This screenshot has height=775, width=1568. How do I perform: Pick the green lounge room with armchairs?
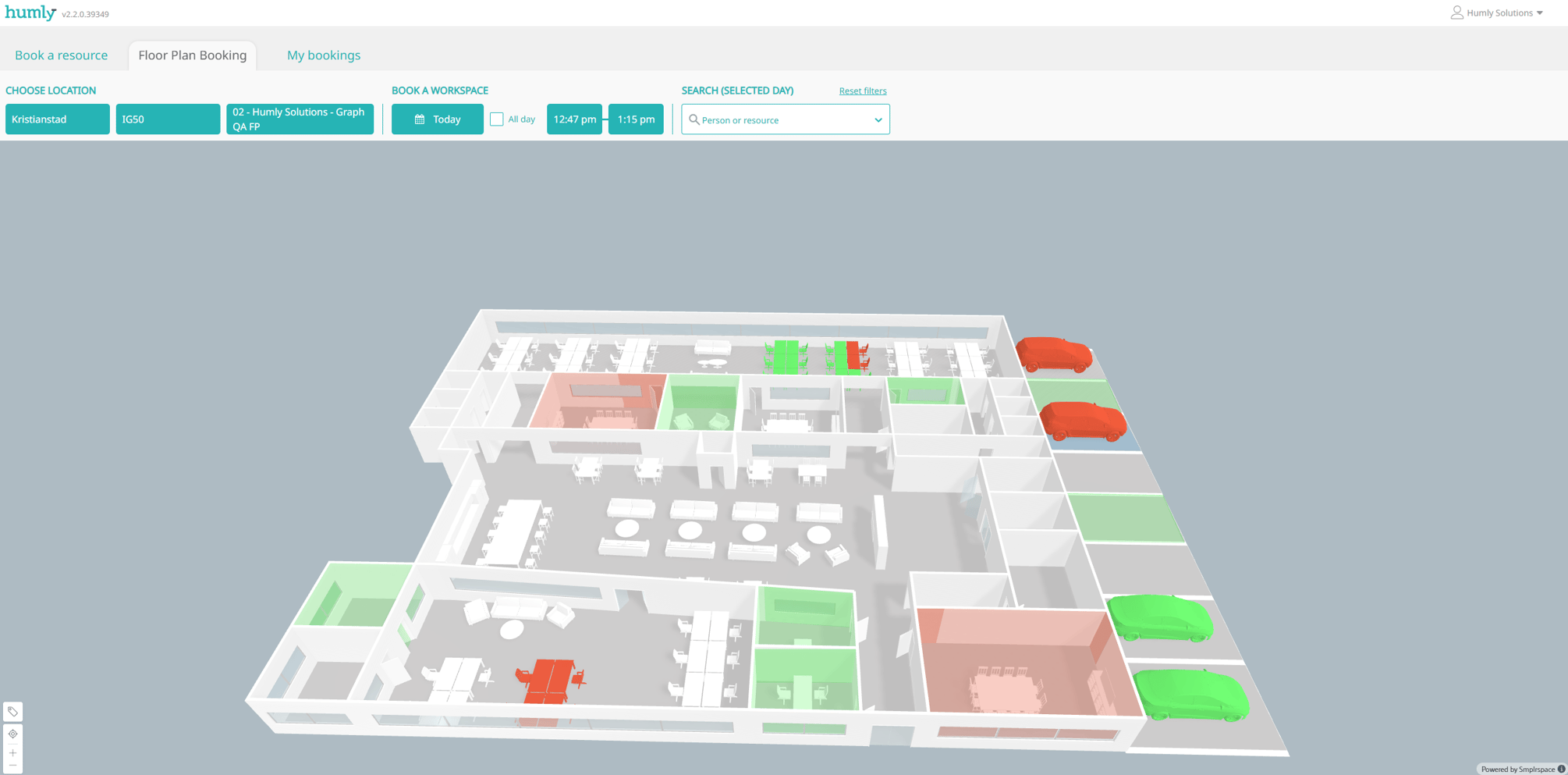click(699, 403)
